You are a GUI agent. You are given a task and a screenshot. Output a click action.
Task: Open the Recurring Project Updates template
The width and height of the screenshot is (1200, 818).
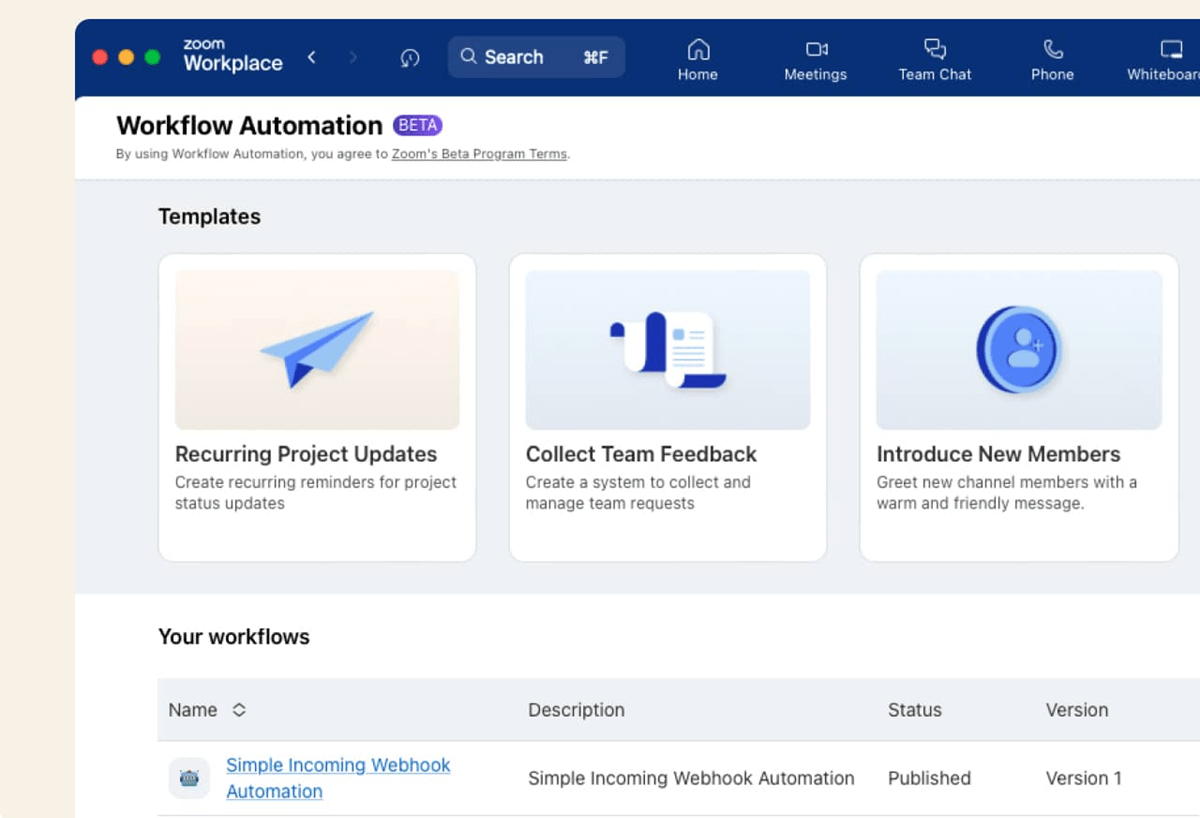[317, 407]
